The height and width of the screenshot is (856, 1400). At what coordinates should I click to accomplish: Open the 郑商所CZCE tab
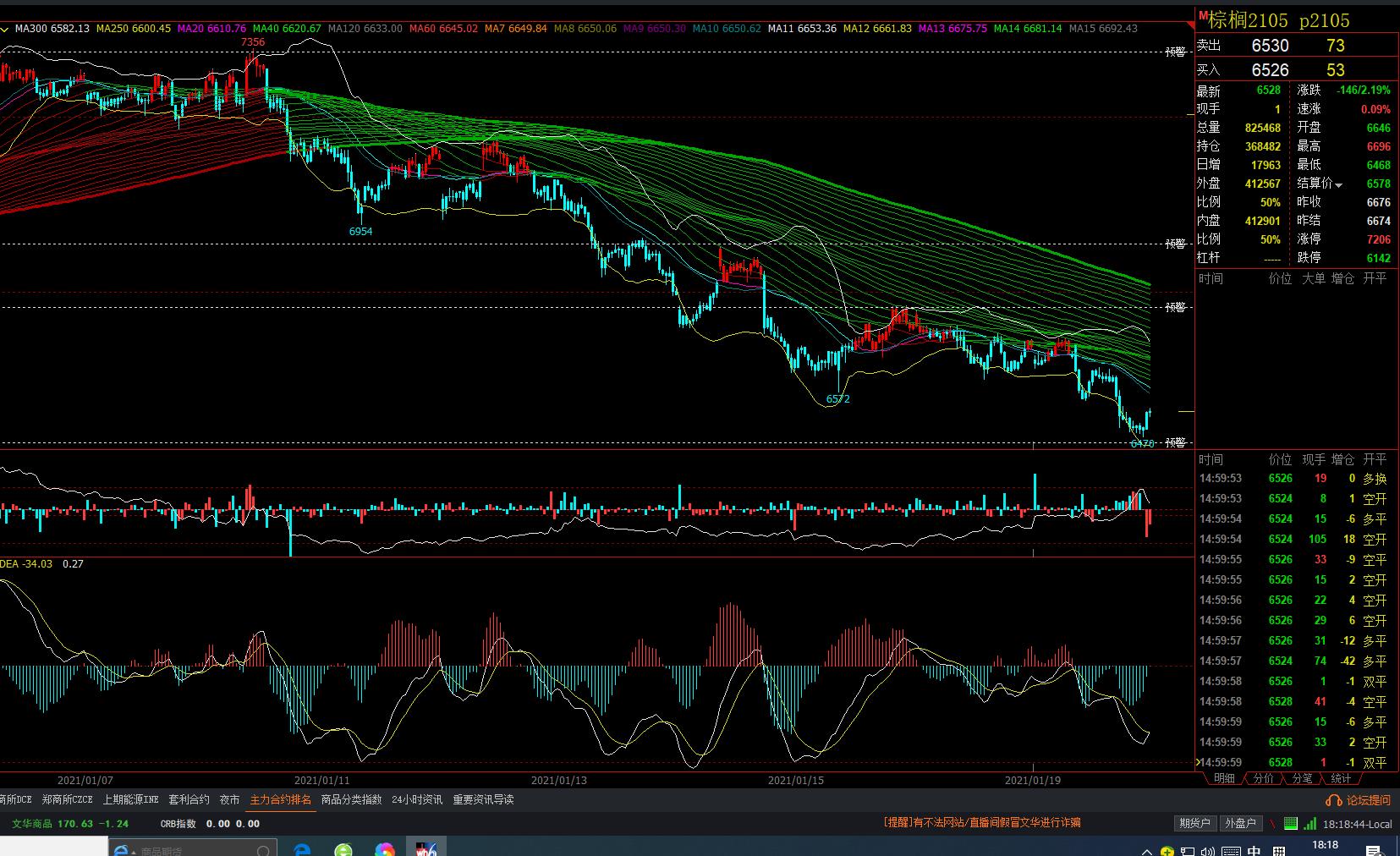[68, 799]
